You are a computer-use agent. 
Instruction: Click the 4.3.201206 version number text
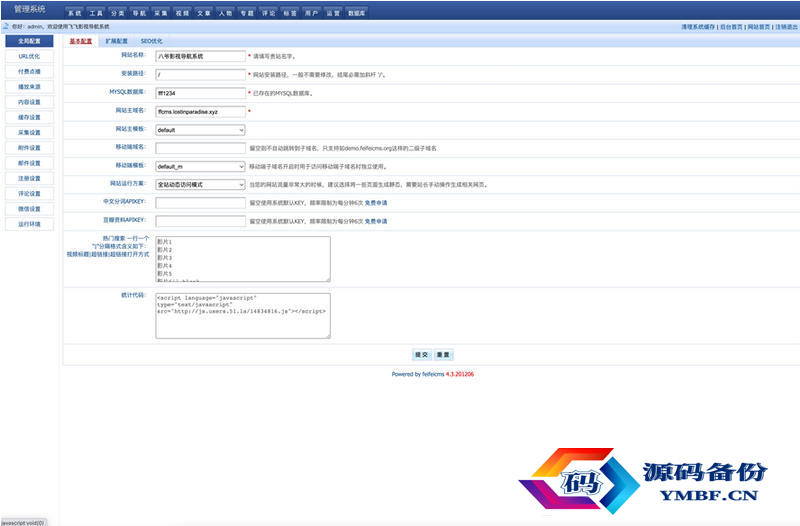(460, 374)
